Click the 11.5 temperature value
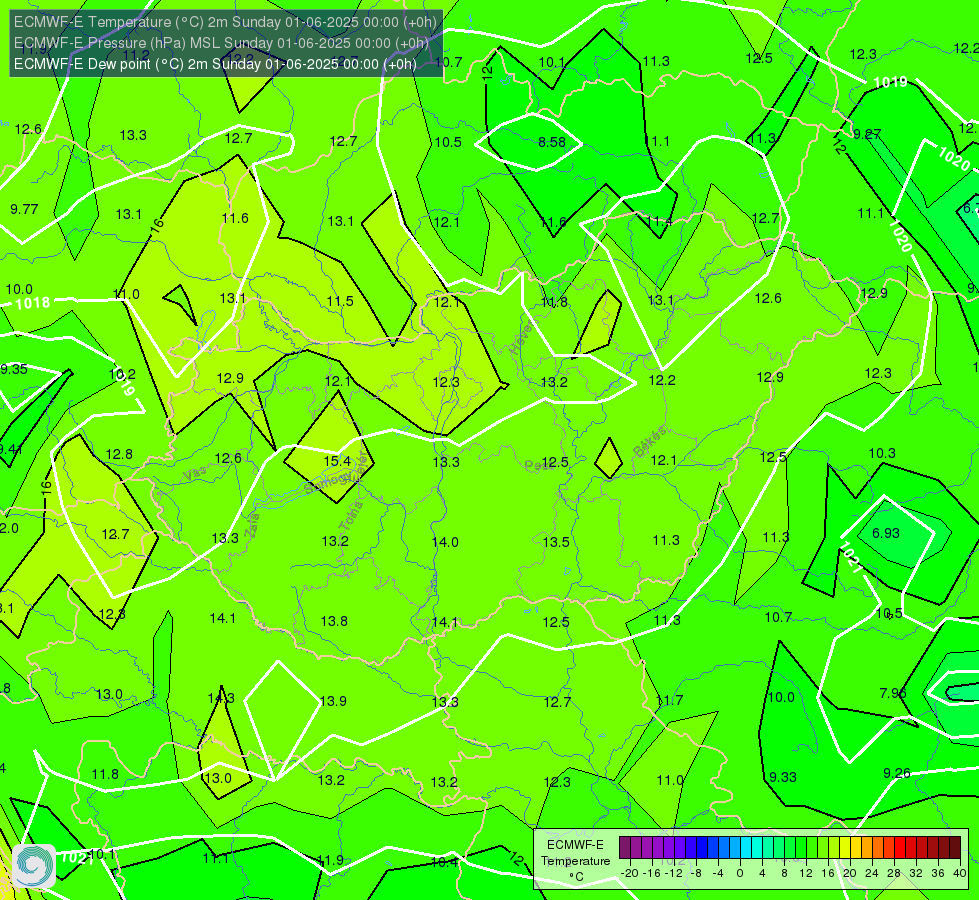This screenshot has height=900, width=979. tap(340, 301)
